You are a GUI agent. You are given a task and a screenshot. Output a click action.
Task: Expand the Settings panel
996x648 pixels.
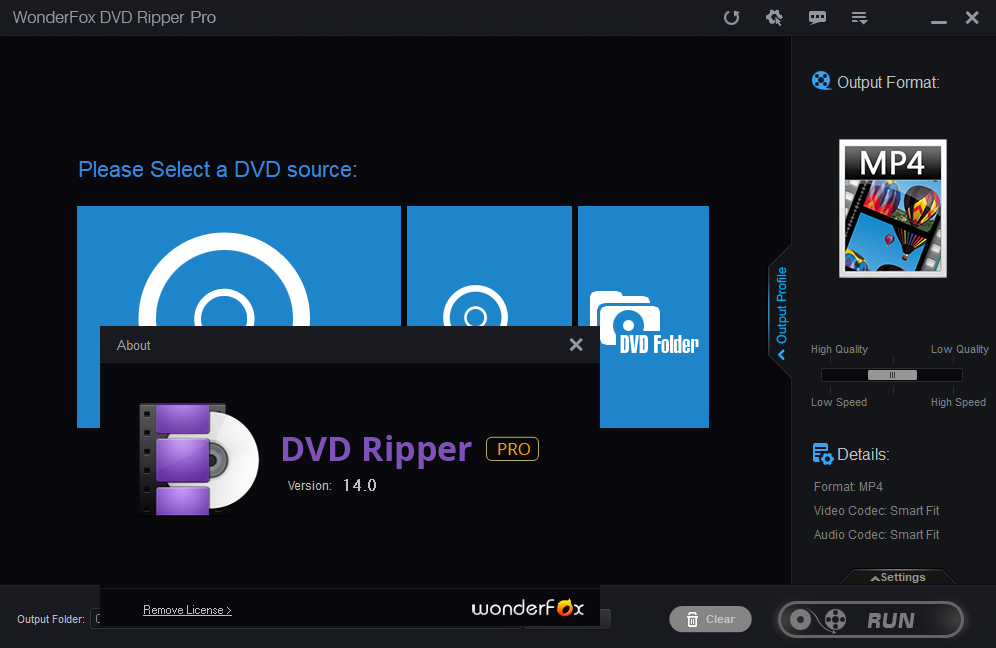(x=898, y=577)
